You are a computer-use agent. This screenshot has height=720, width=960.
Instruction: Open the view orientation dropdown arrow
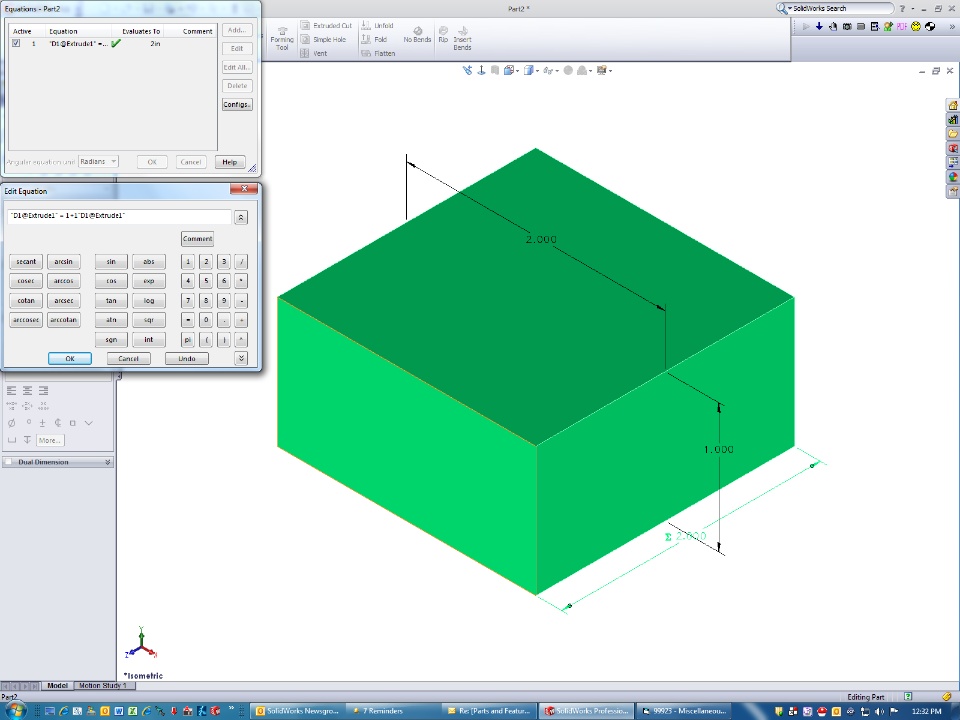pos(517,71)
